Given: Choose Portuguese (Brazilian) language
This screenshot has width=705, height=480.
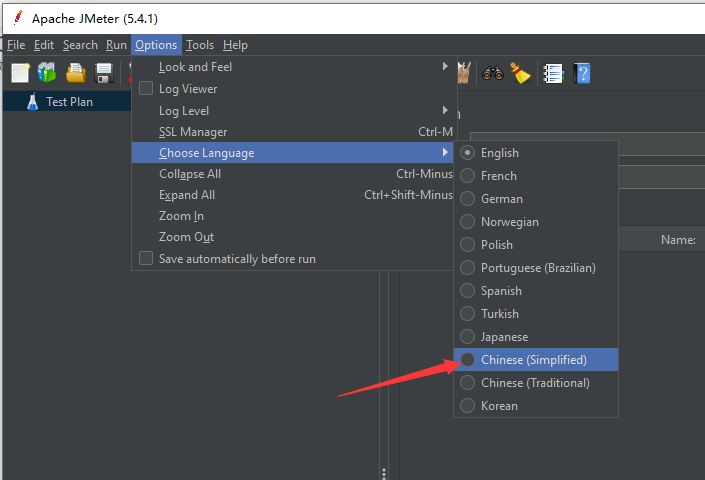Looking at the screenshot, I should [x=535, y=268].
